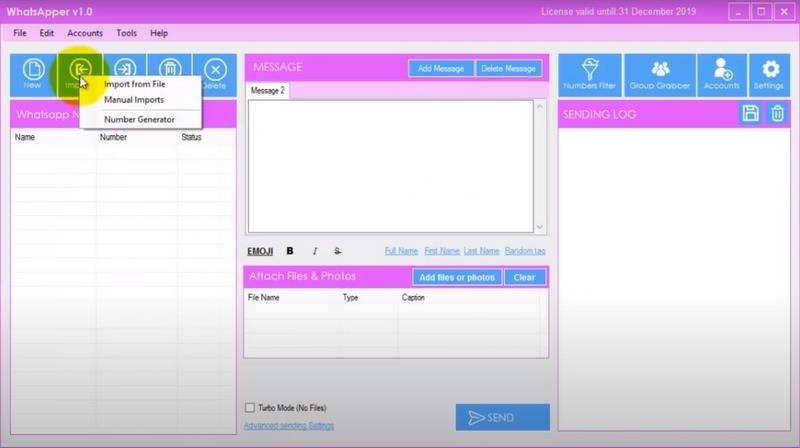Viewport: 800px width, 448px height.
Task: Open Advanced sending Settings link
Action: pyautogui.click(x=289, y=426)
